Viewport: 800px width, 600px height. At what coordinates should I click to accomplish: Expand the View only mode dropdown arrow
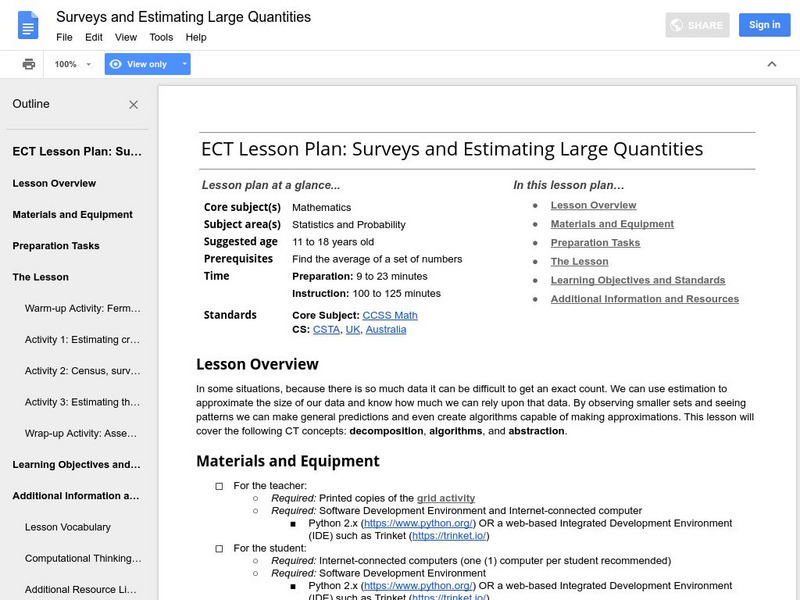tap(184, 64)
